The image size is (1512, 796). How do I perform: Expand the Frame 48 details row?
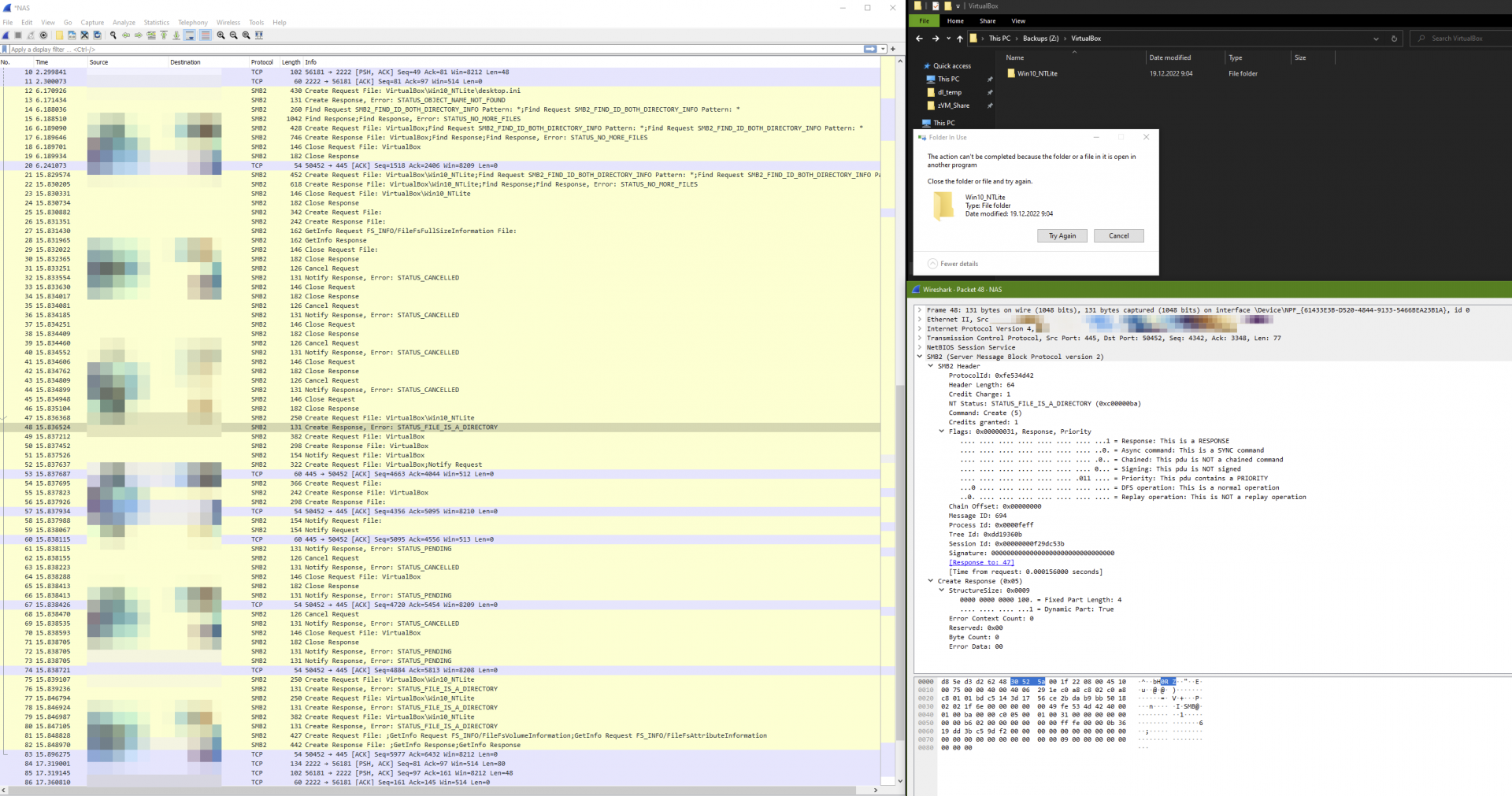(x=919, y=310)
